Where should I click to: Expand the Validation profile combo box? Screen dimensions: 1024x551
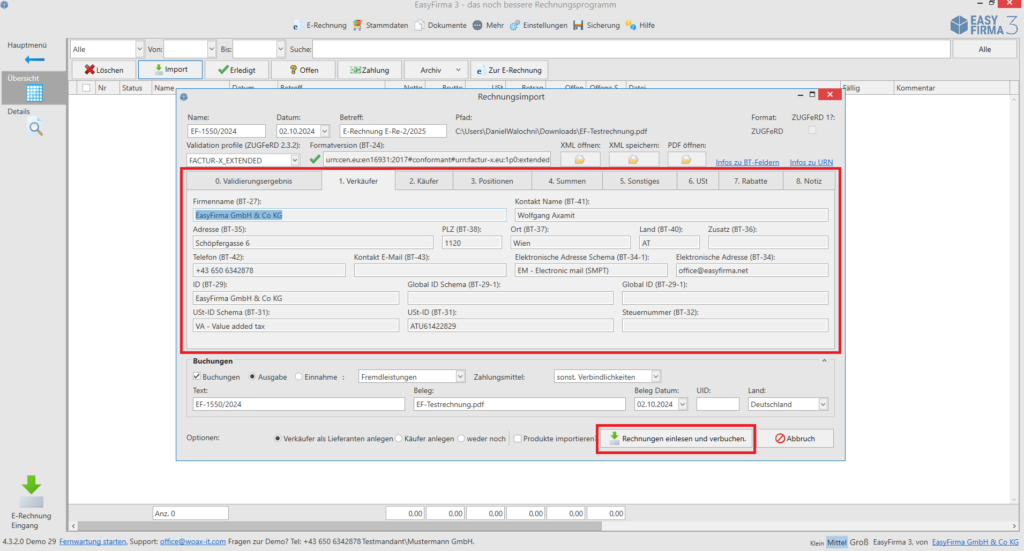[x=295, y=160]
